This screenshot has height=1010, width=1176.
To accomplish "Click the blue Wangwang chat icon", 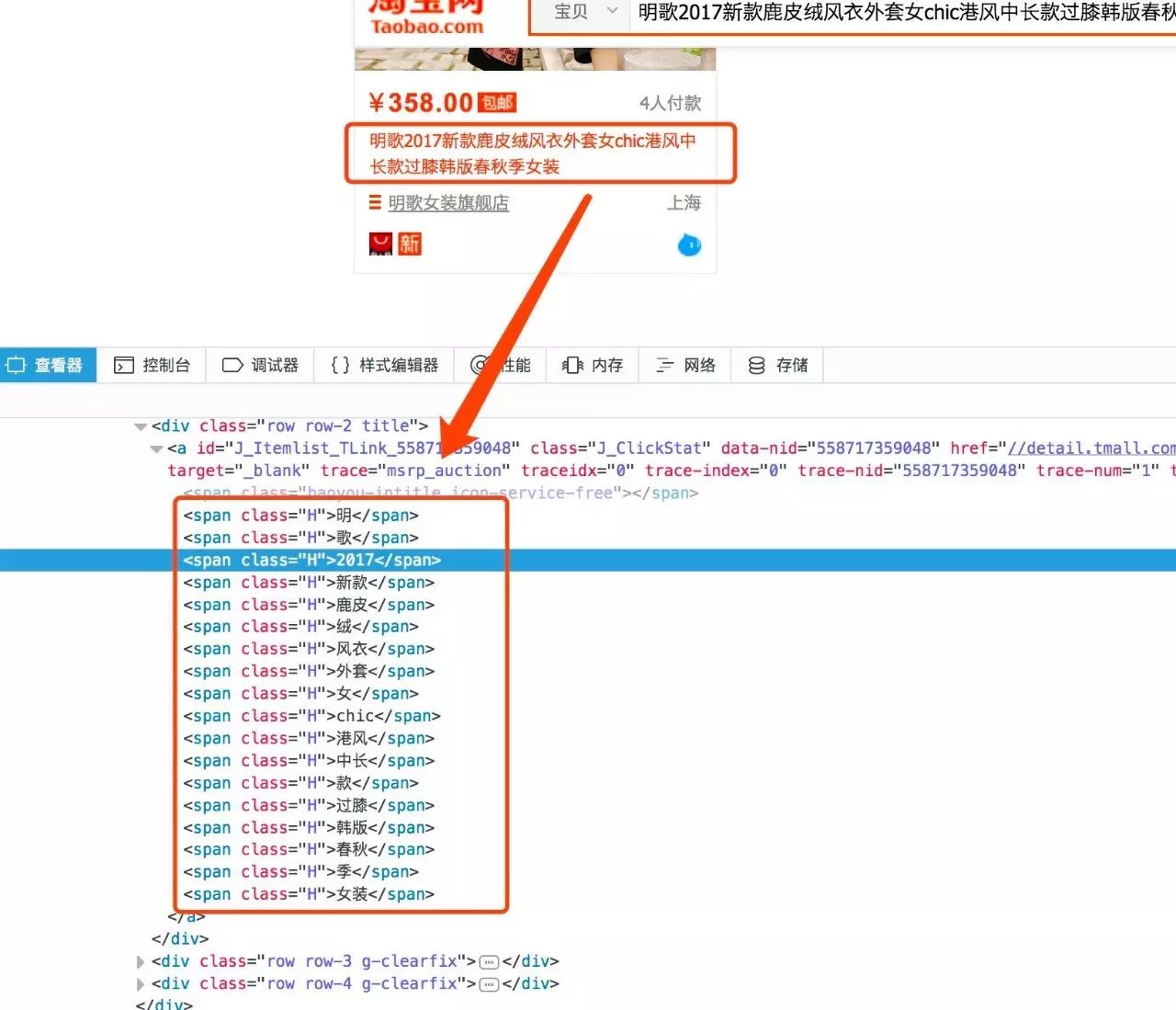I will [x=689, y=245].
